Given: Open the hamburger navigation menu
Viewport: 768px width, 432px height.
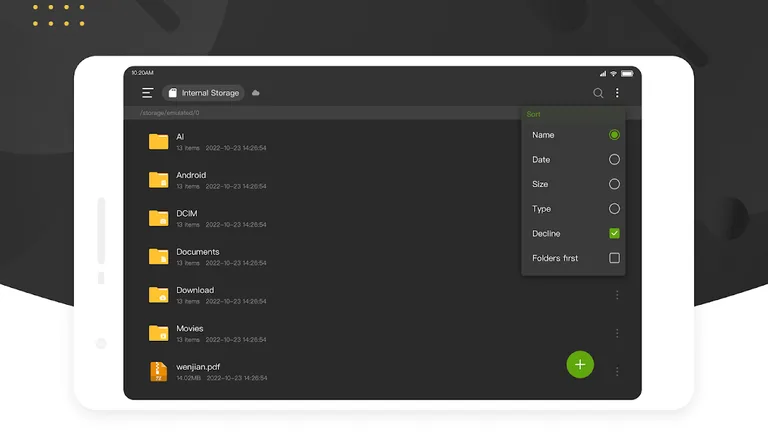Looking at the screenshot, I should [147, 93].
